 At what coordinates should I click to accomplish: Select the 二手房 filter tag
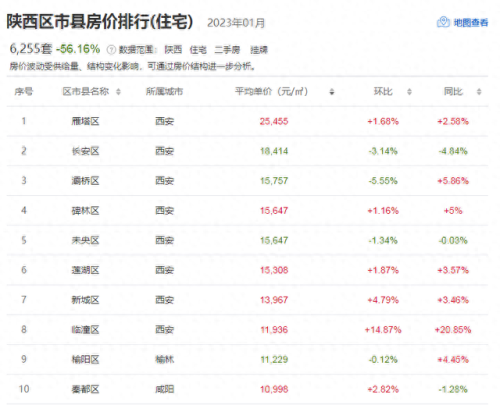227,50
